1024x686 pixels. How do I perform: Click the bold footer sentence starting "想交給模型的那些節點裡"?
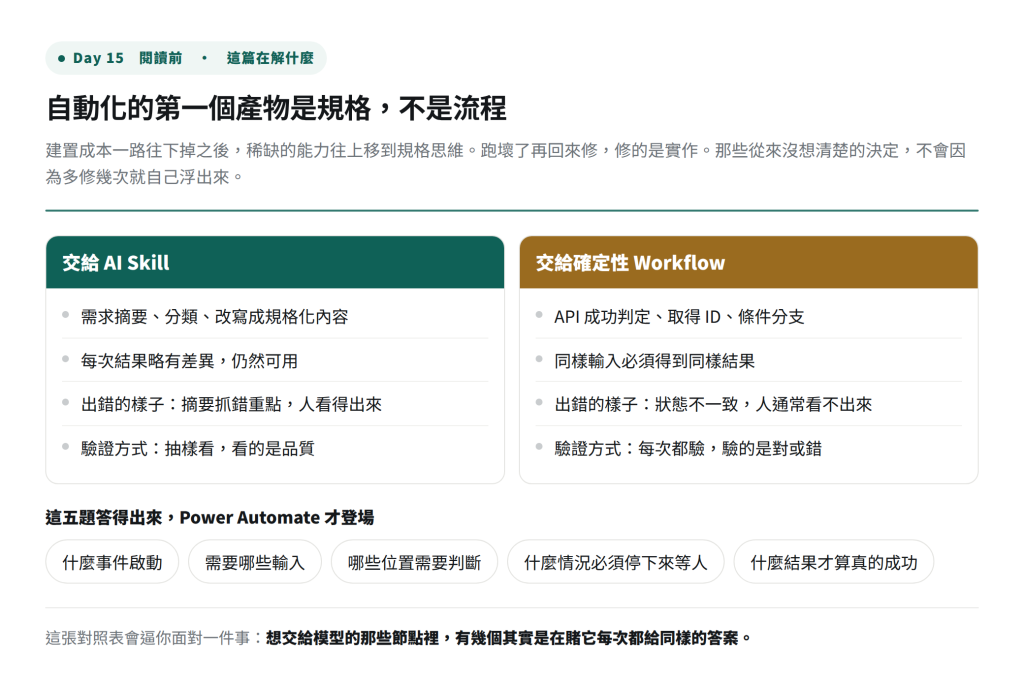point(509,638)
